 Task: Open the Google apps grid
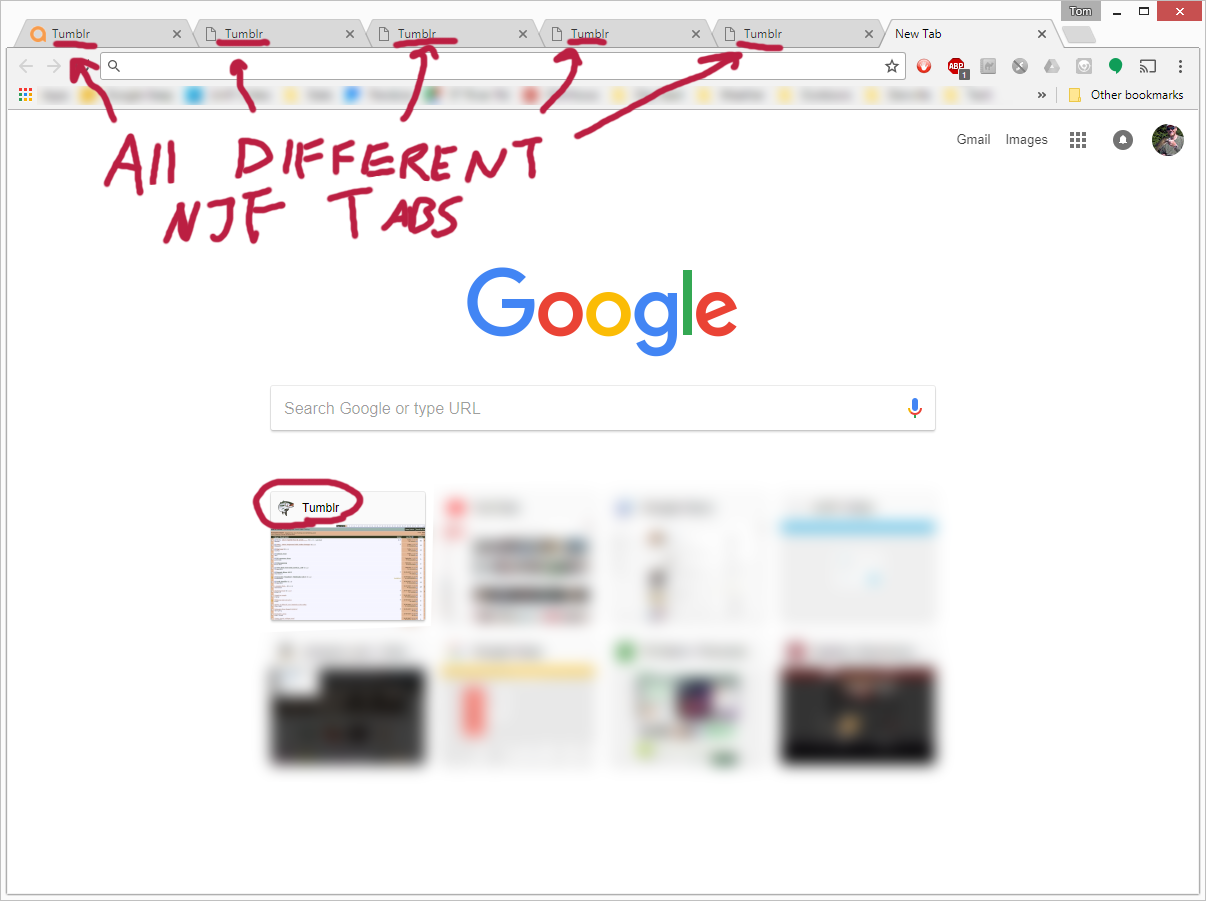pyautogui.click(x=1077, y=140)
